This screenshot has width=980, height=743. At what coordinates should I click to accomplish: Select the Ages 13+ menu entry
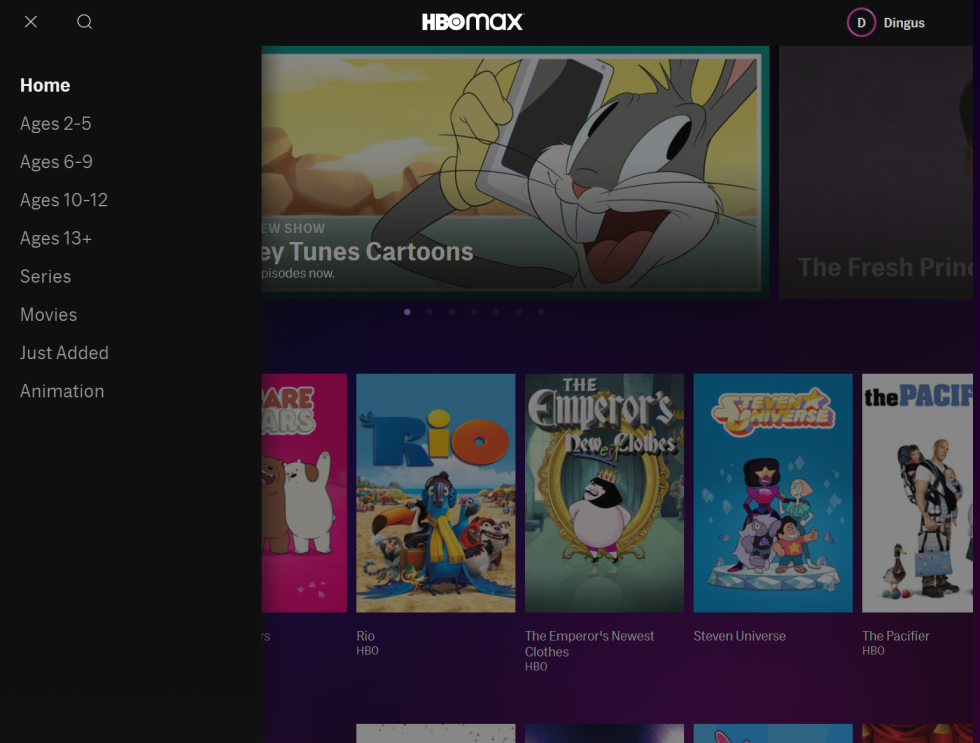click(55, 238)
